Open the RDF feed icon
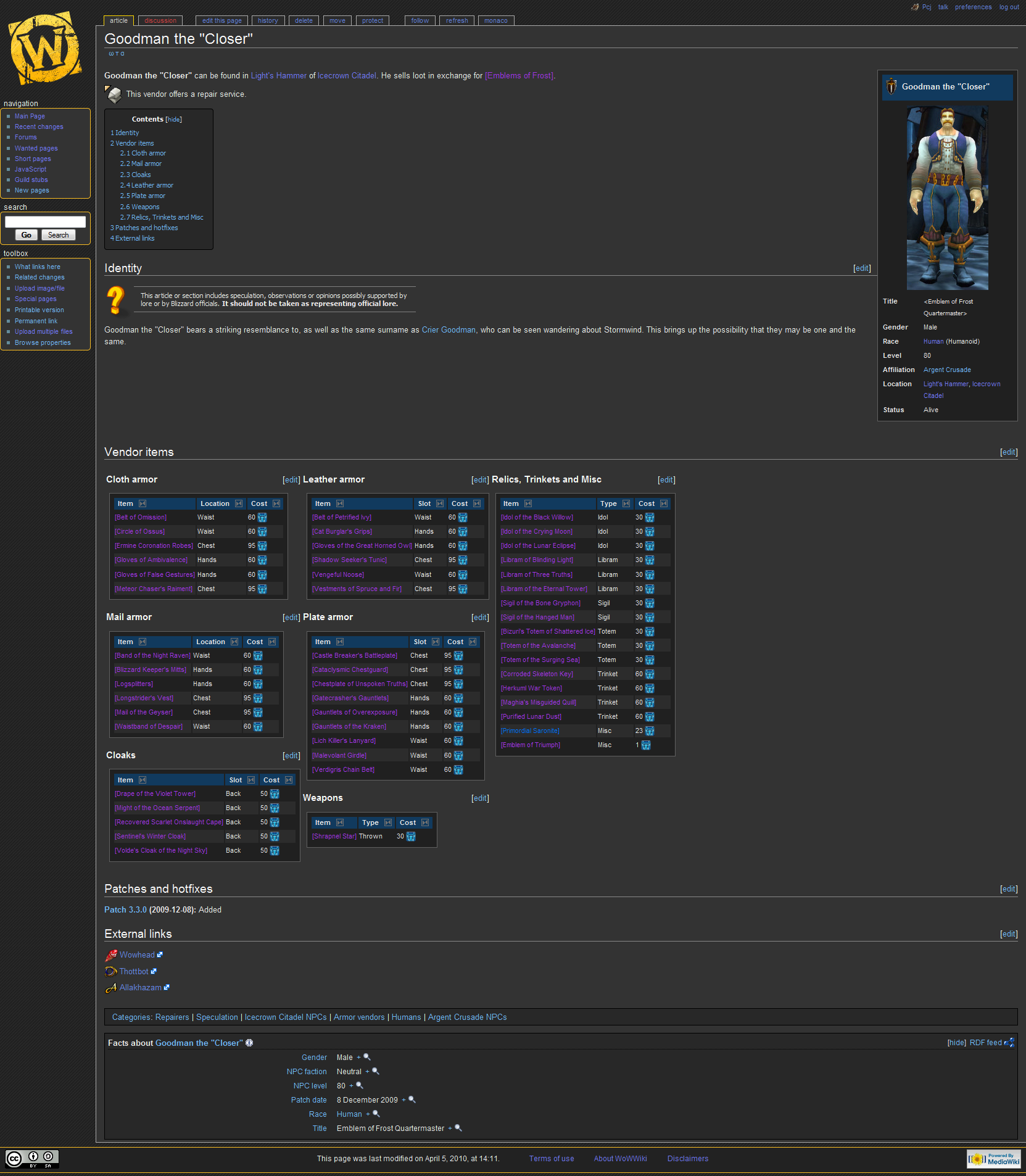 tap(1010, 1043)
